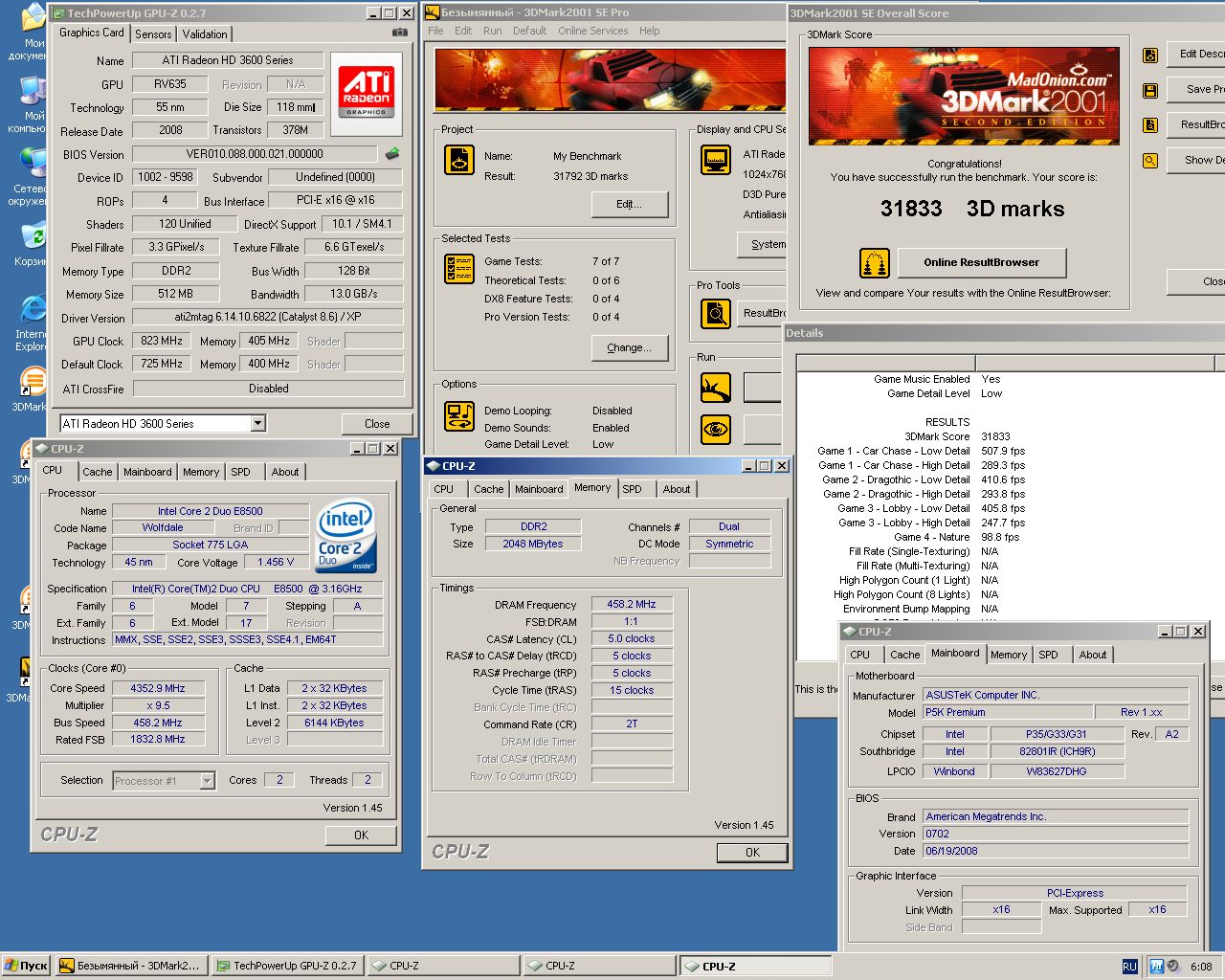Screen dimensions: 1225x980
Task: Switch to the 3DMark2001 taskbar button
Action: (x=129, y=966)
